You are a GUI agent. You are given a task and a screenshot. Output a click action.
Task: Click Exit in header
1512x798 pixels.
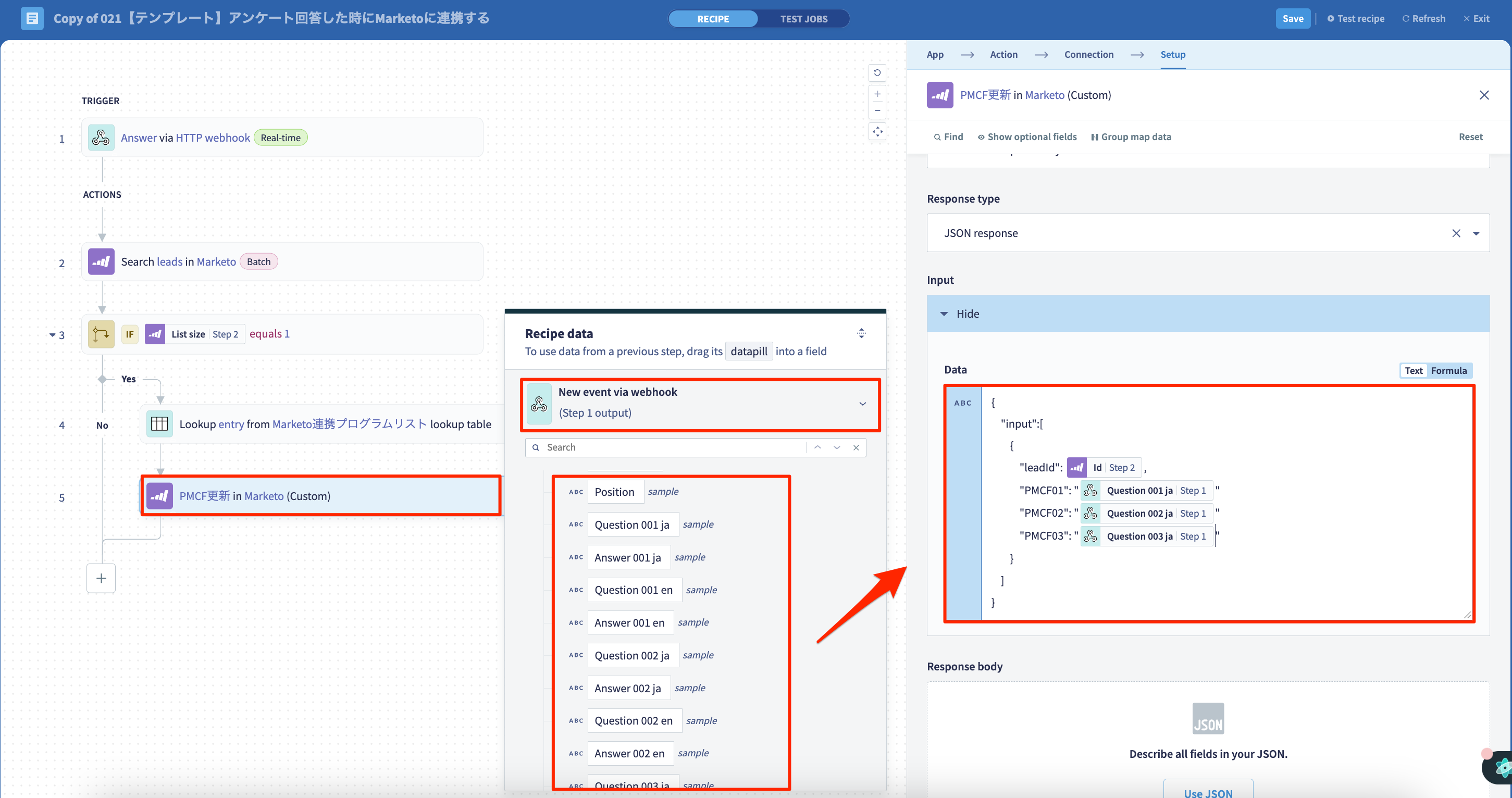point(1476,18)
